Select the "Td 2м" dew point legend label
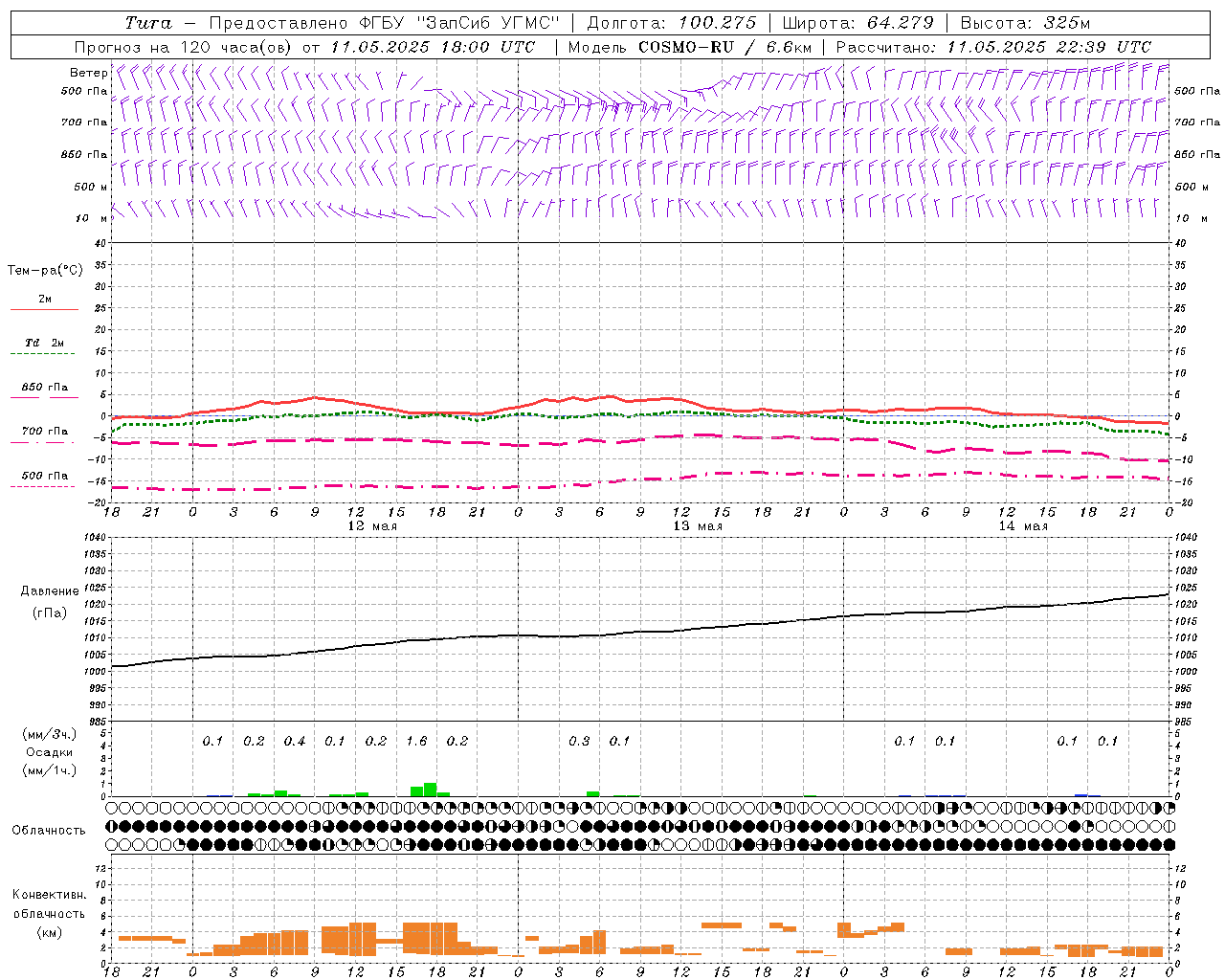 tap(45, 342)
